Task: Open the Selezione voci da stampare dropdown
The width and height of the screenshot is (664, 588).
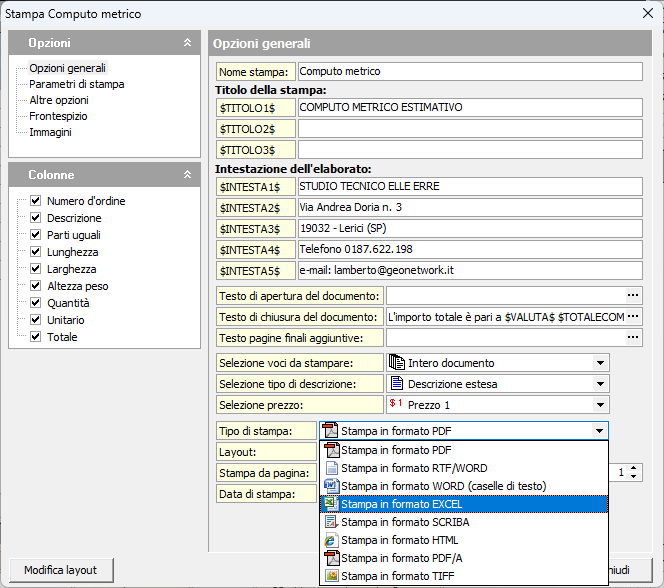Action: (600, 363)
